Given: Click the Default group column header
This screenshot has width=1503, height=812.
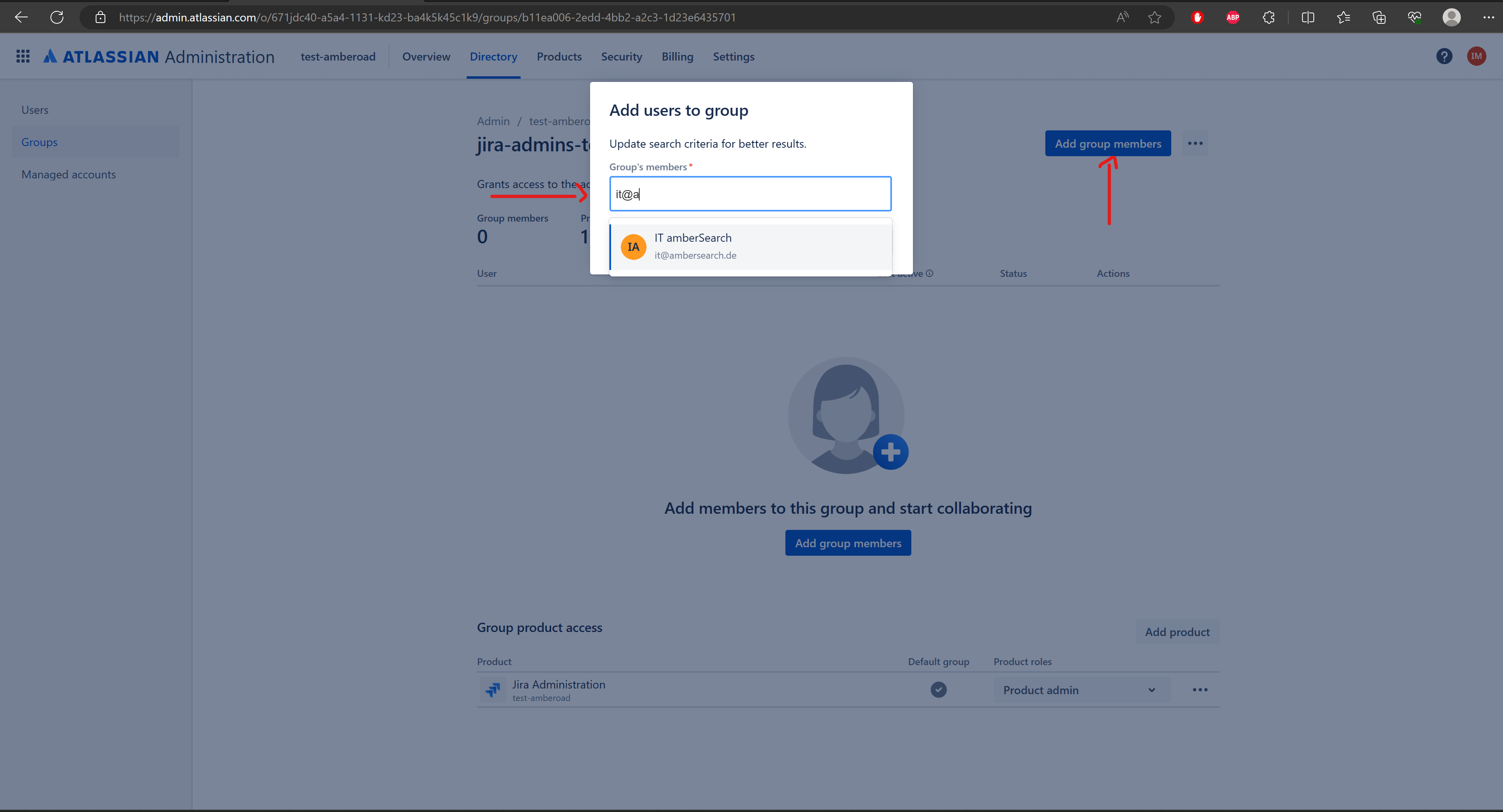Looking at the screenshot, I should tap(938, 661).
